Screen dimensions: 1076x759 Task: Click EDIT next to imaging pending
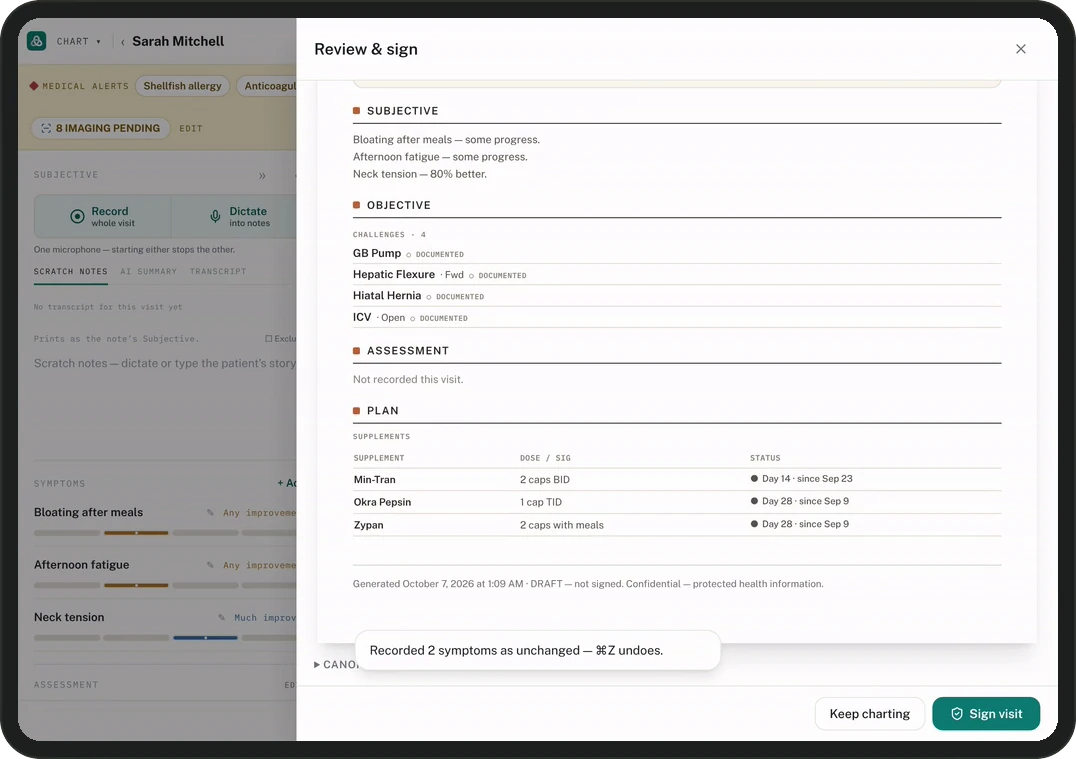tap(191, 128)
